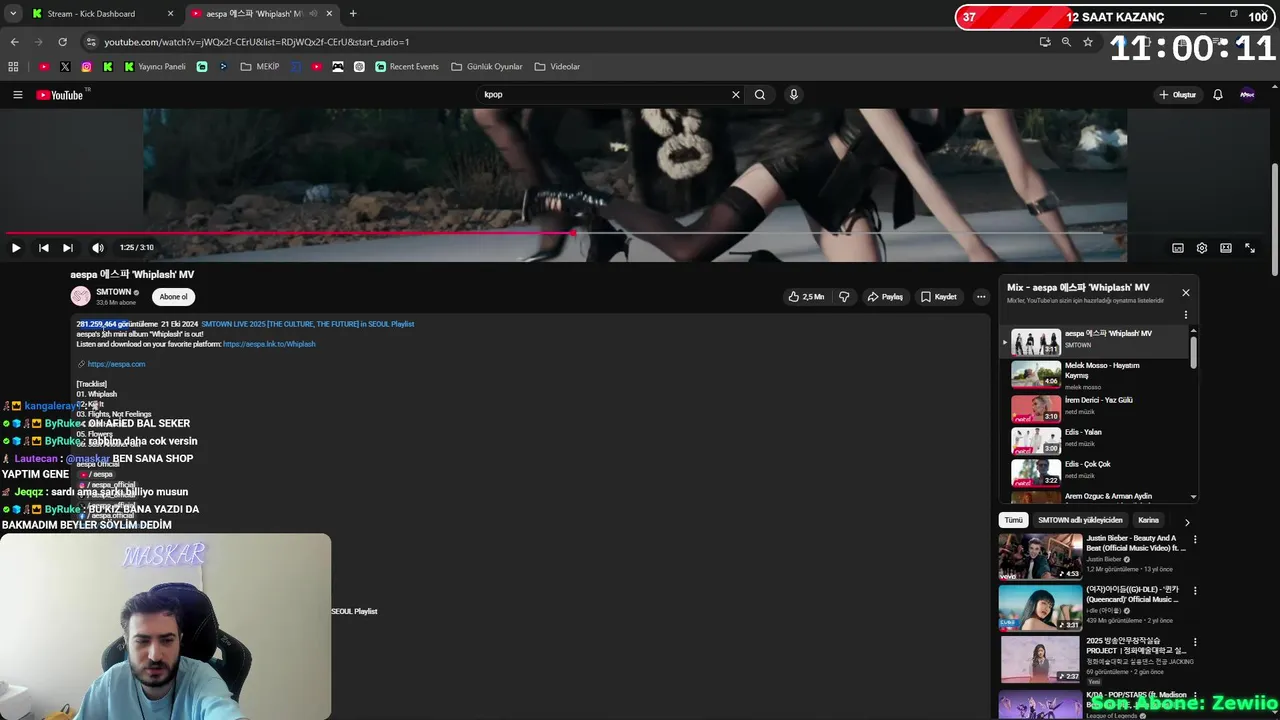Image resolution: width=1280 pixels, height=720 pixels.
Task: Open the X (Twitter) bookmark
Action: point(65,67)
